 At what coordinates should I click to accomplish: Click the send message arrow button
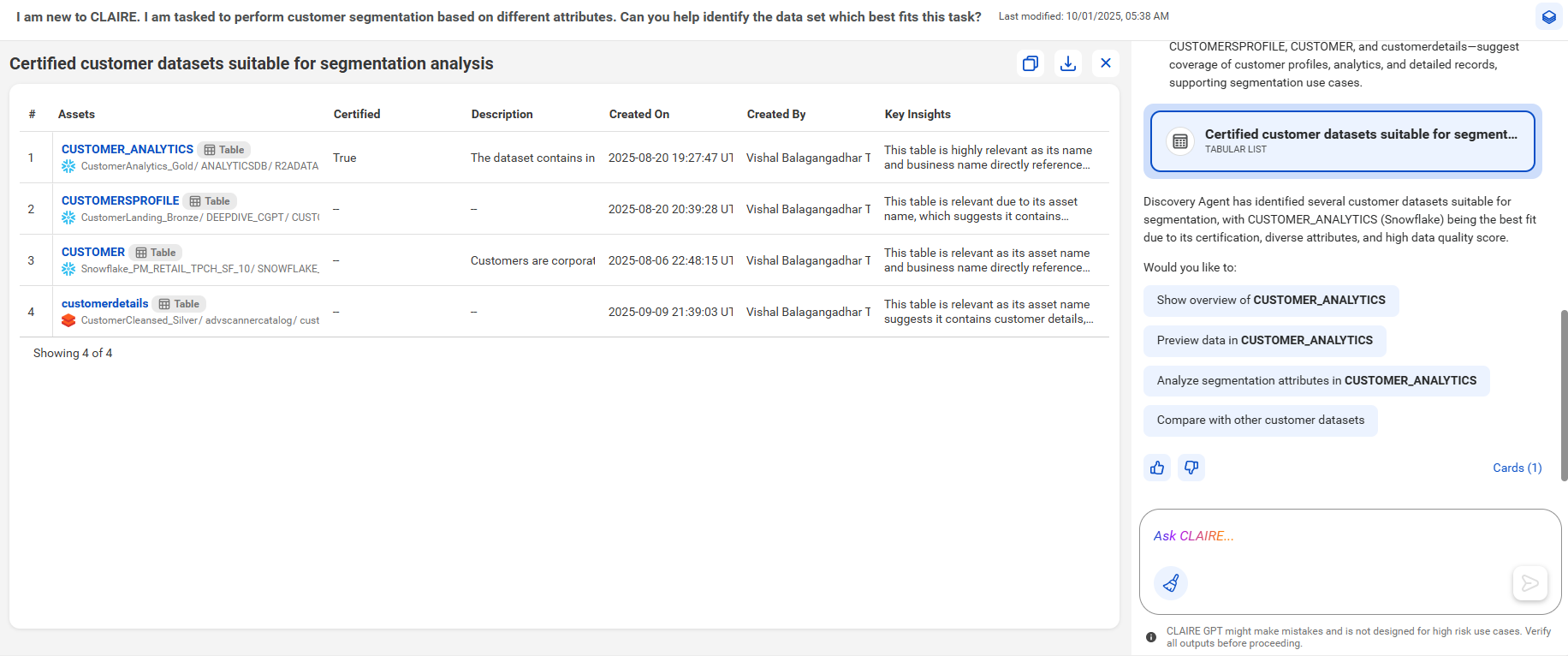(x=1530, y=583)
